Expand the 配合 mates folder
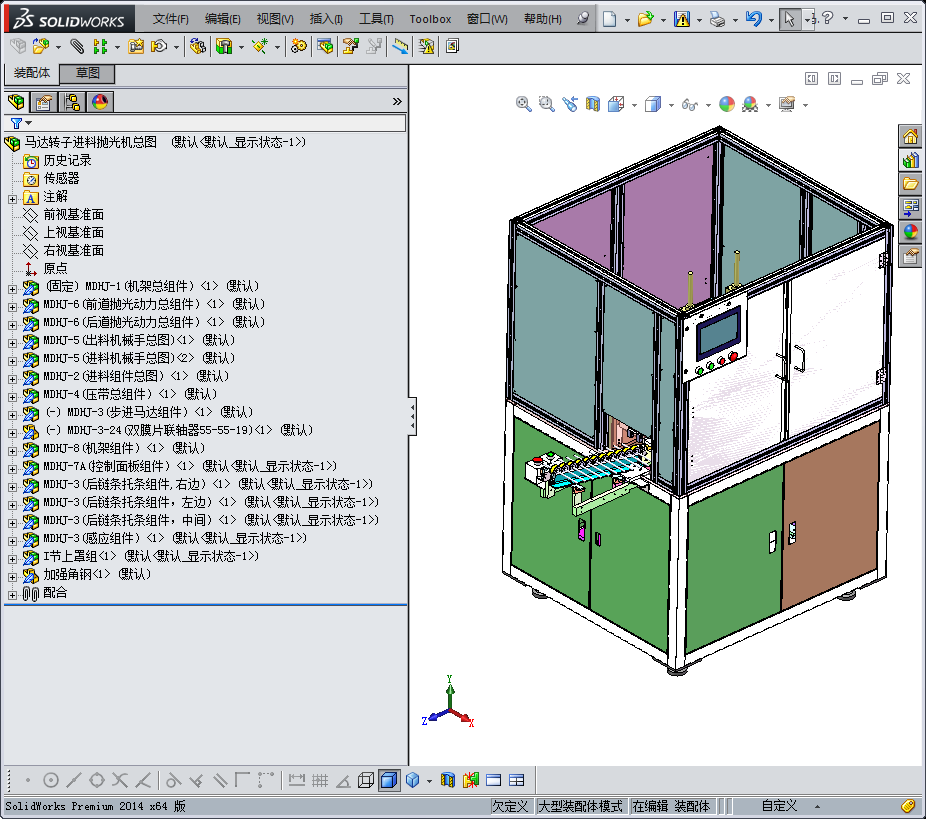This screenshot has width=926, height=819. click(12, 595)
